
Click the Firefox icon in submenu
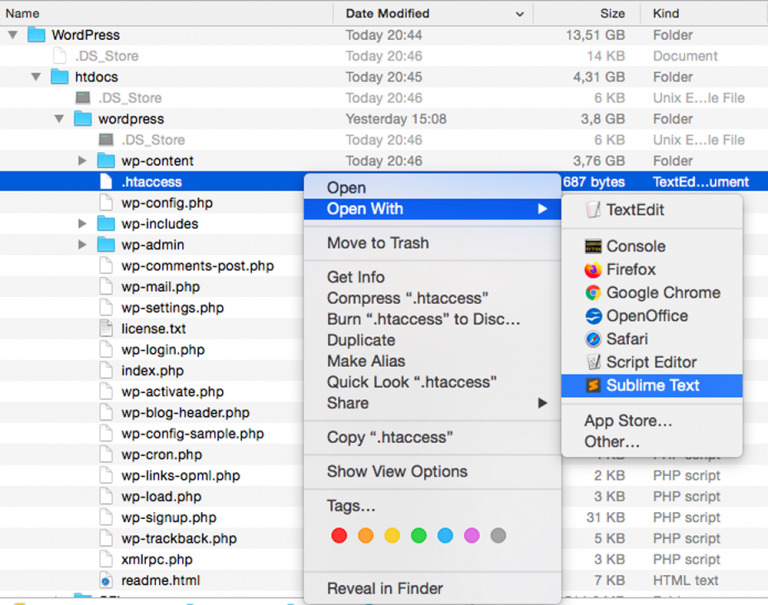[x=593, y=270]
